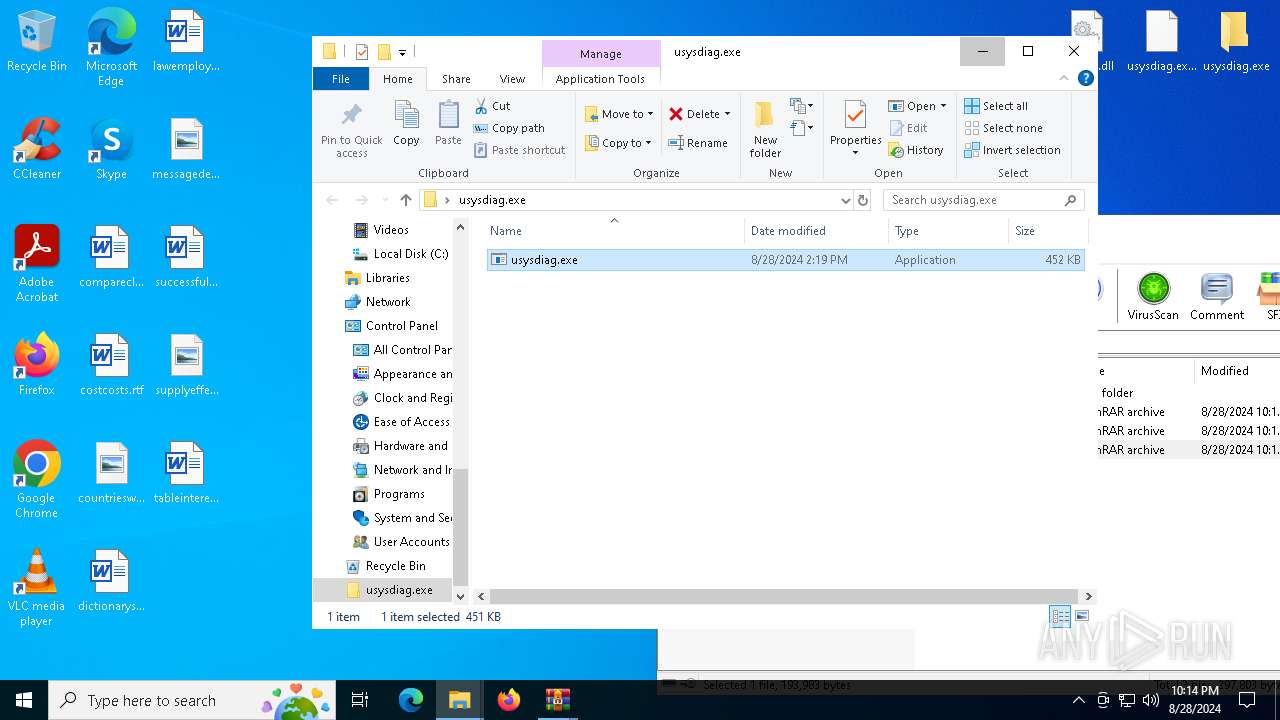
Task: Cut the selected file
Action: (492, 106)
